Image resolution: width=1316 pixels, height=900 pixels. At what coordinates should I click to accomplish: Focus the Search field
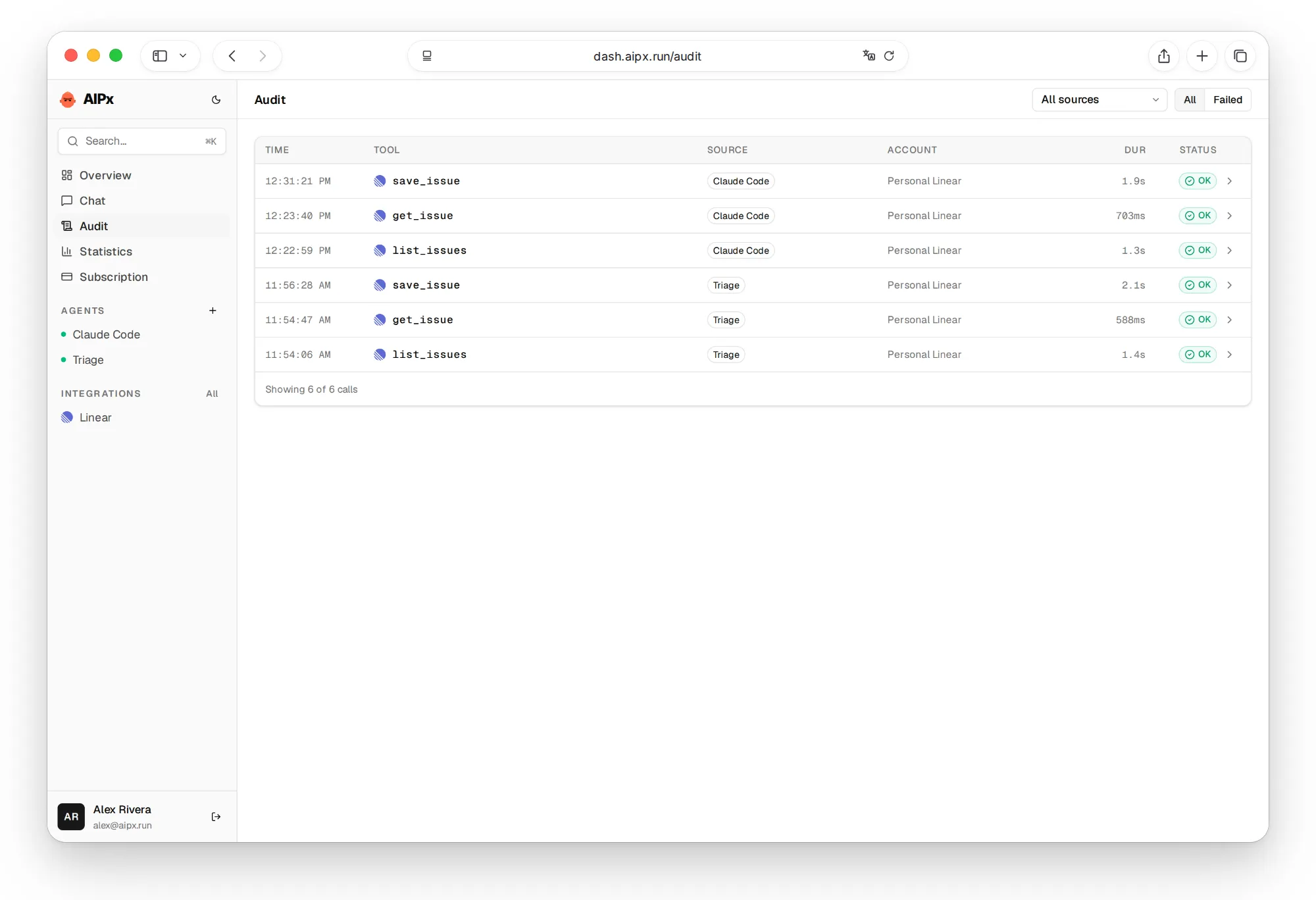[142, 141]
